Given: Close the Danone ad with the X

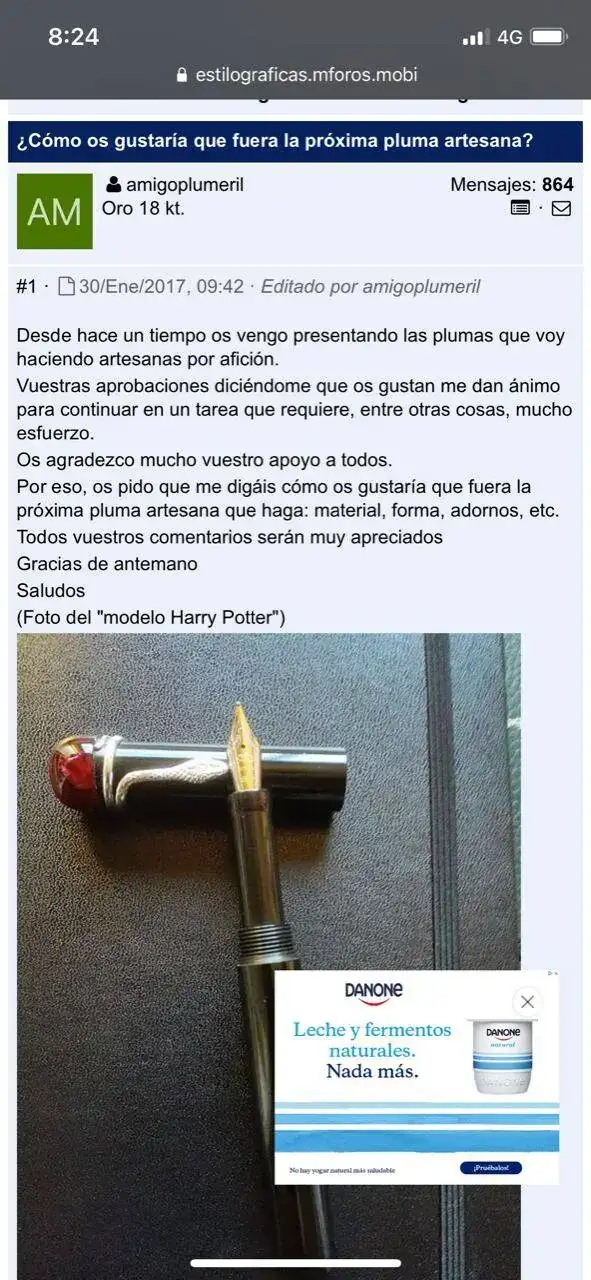Looking at the screenshot, I should pyautogui.click(x=527, y=1002).
